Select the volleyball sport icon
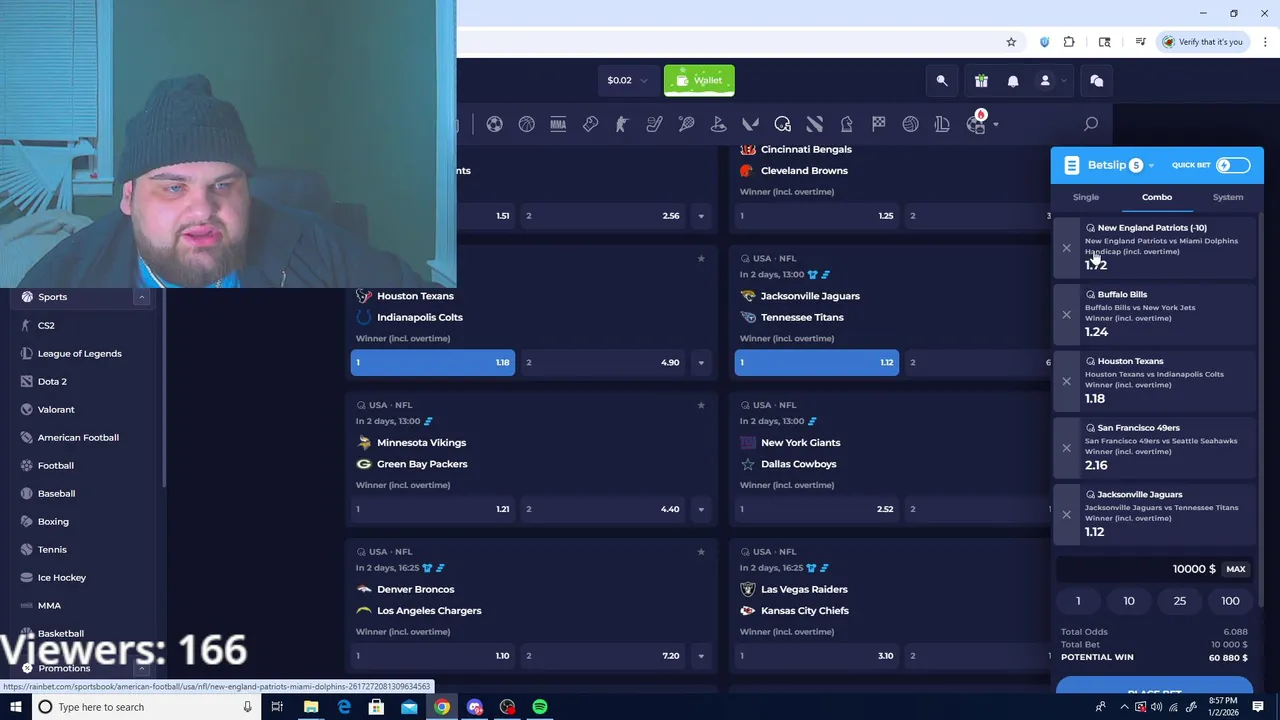Screen dimensions: 1280x720 click(x=910, y=124)
